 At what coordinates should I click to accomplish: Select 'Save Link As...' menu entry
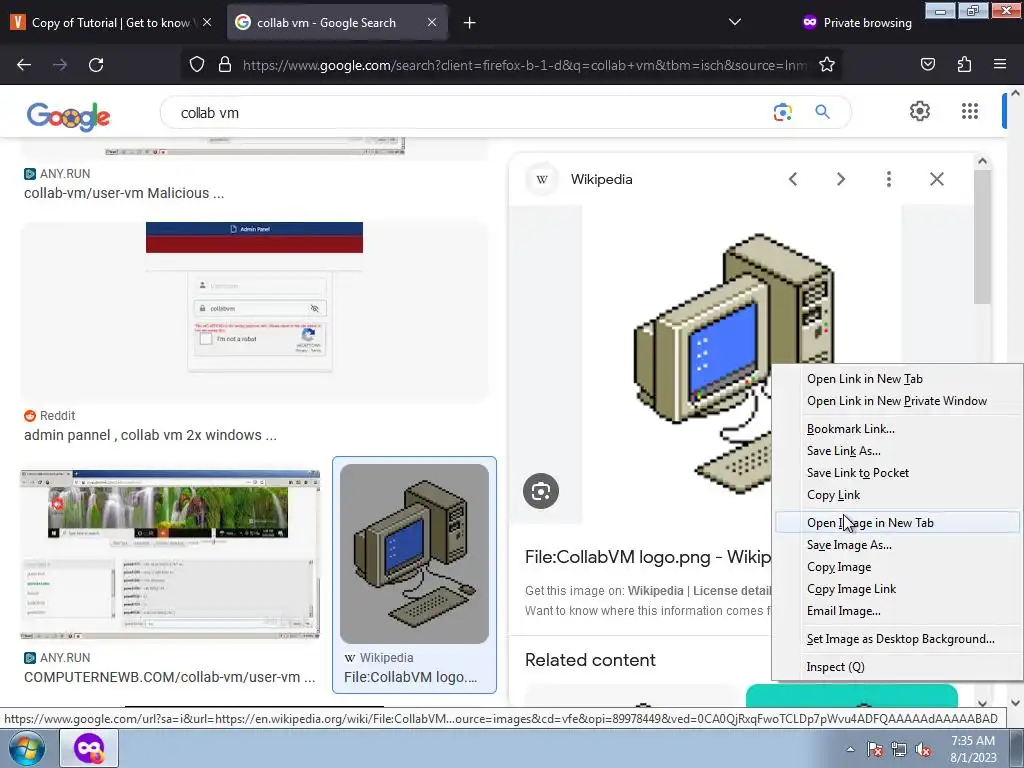pyautogui.click(x=843, y=451)
